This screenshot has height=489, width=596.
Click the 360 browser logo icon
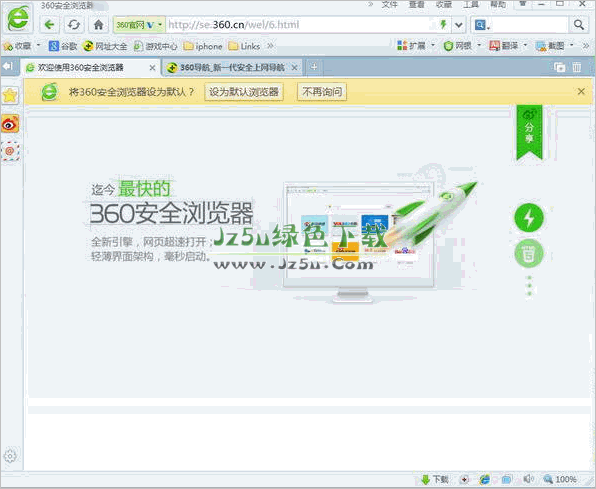[18, 18]
